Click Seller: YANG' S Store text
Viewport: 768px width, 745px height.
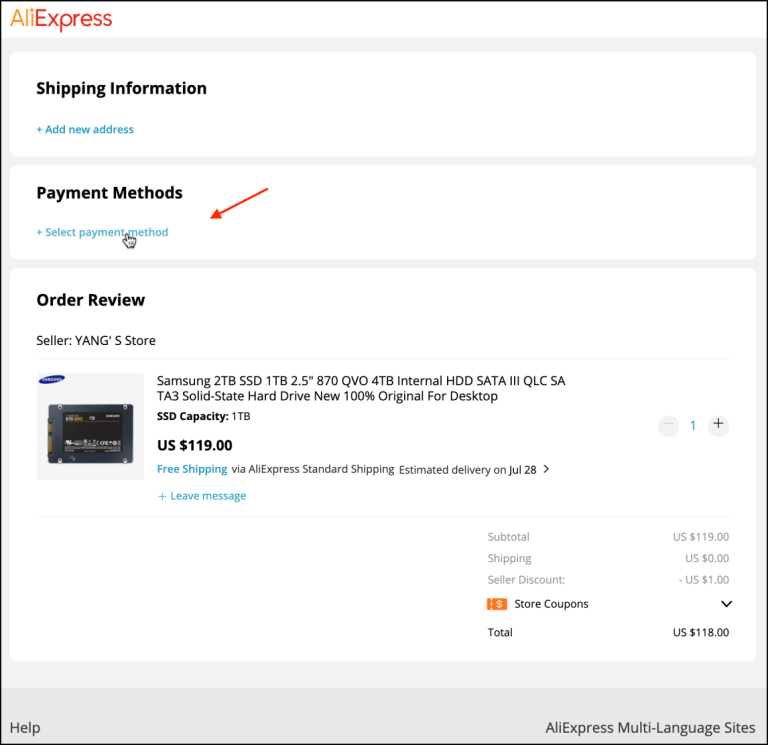tap(96, 340)
